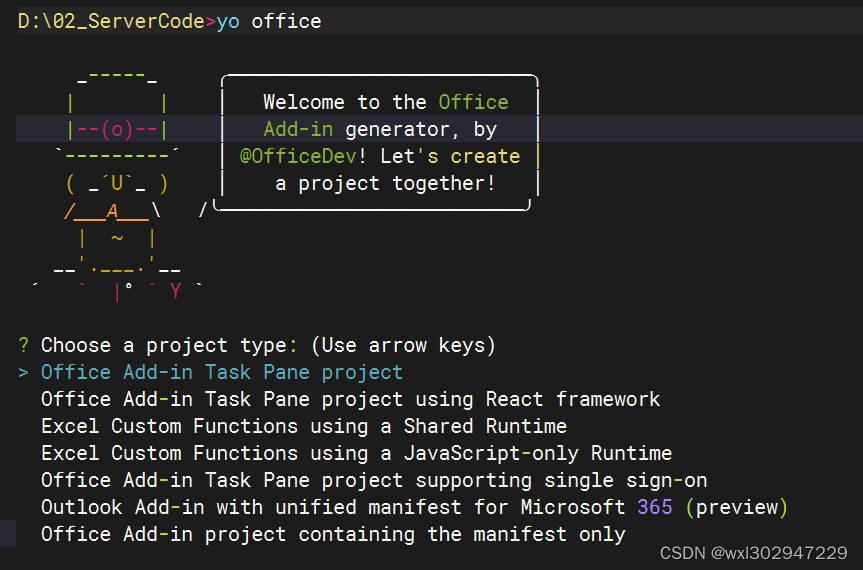This screenshot has width=863, height=570.
Task: Click the 'yo office' command text
Action: 269,21
